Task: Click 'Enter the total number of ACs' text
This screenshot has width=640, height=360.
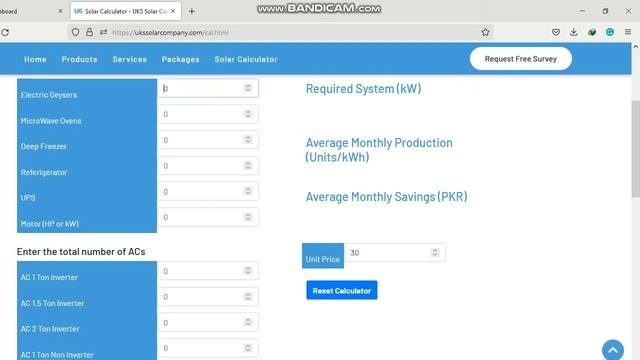Action: coord(81,251)
